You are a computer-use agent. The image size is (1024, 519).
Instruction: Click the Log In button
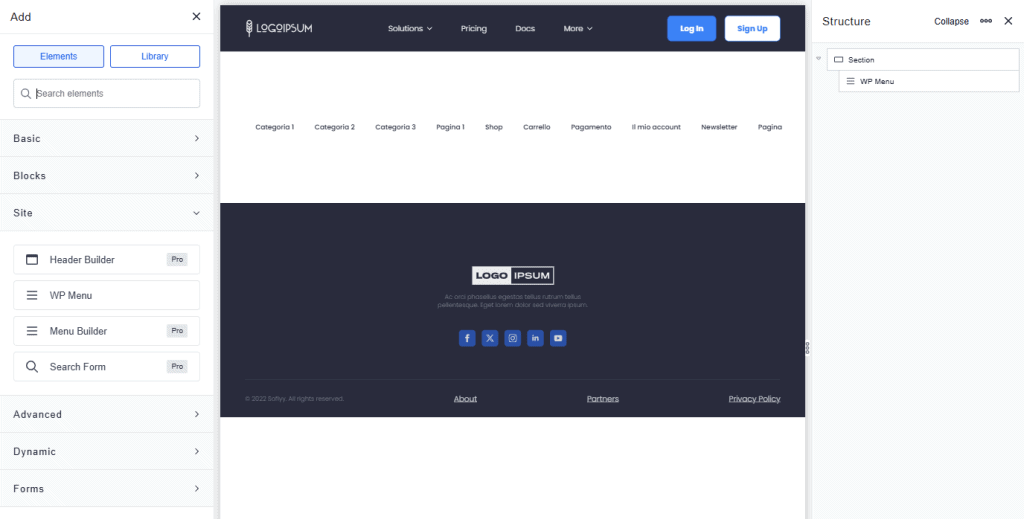pyautogui.click(x=692, y=29)
